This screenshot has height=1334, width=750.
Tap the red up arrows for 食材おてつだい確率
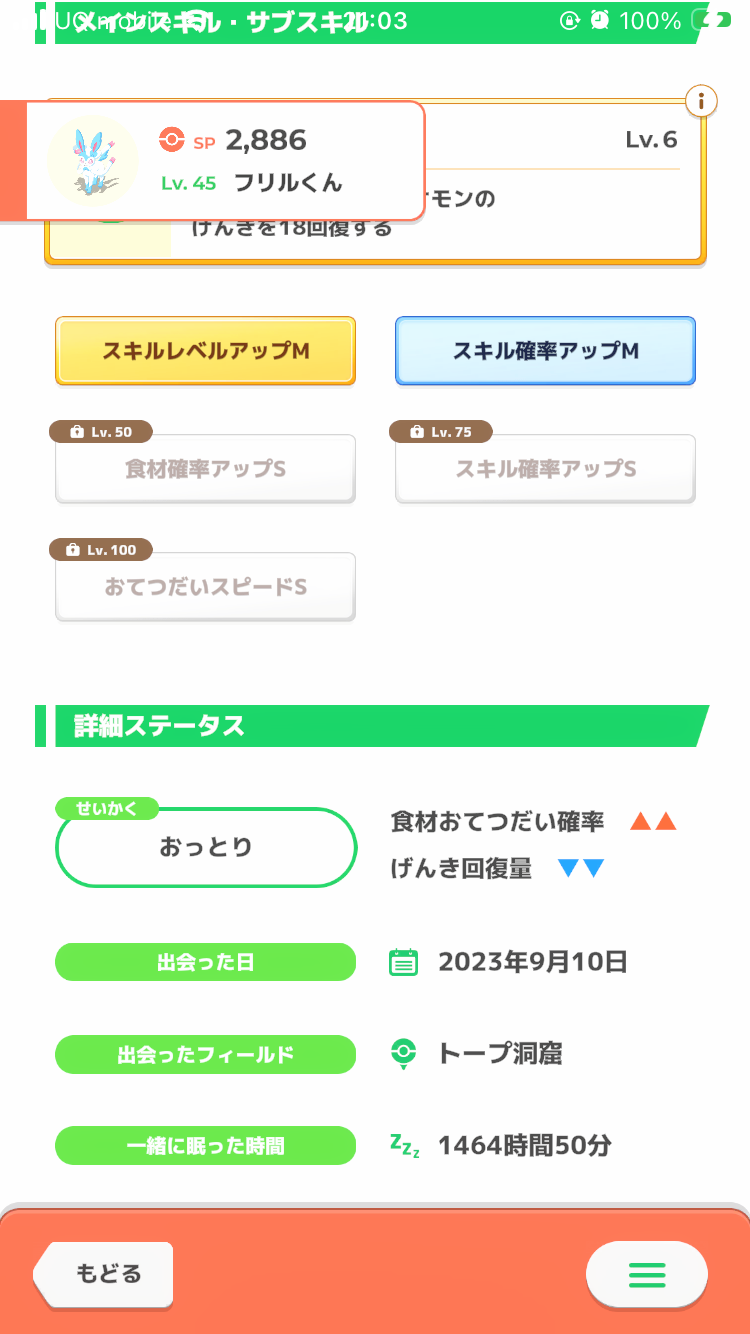pos(654,822)
